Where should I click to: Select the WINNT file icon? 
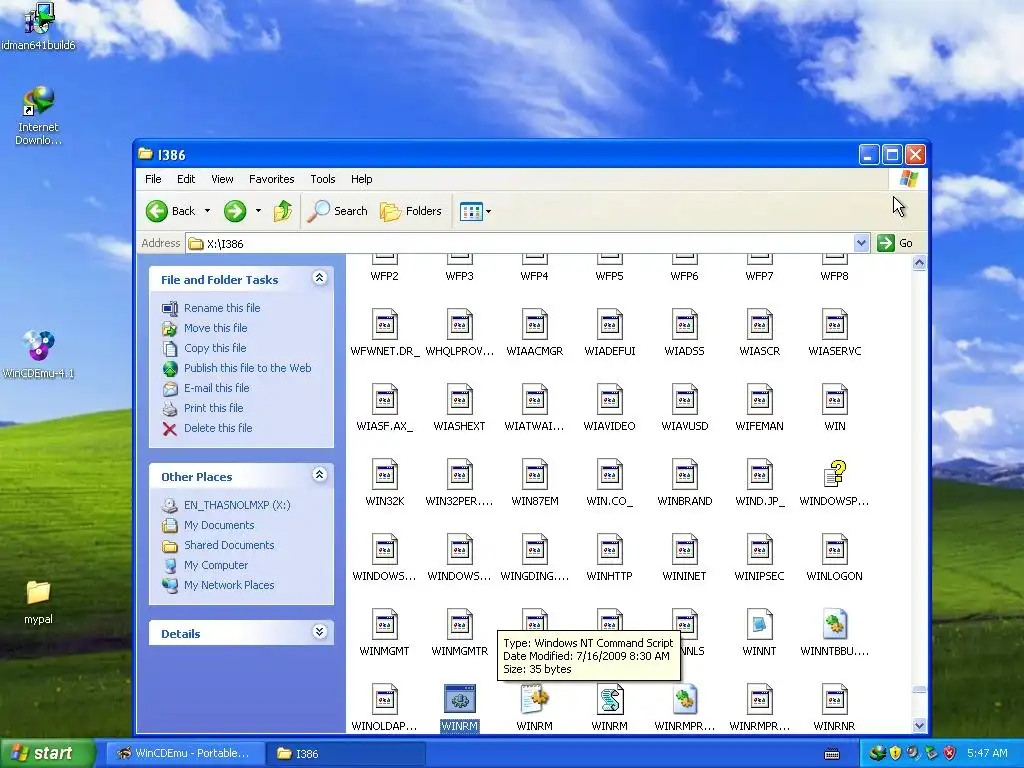click(x=760, y=625)
